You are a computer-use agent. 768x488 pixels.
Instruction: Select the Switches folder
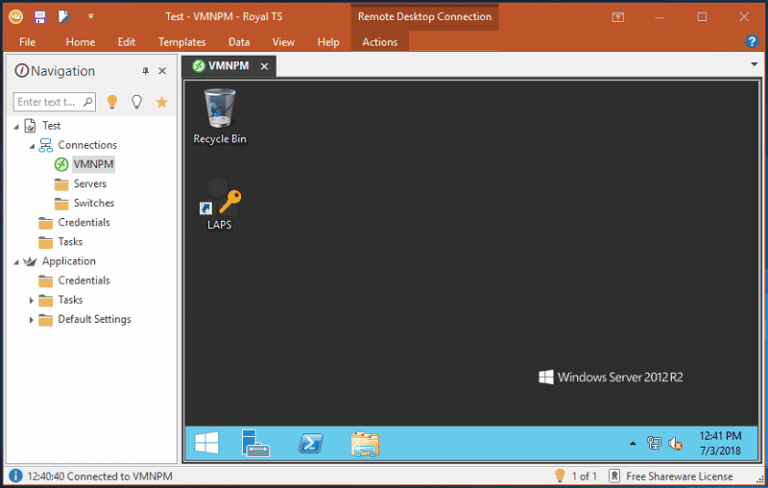click(94, 203)
